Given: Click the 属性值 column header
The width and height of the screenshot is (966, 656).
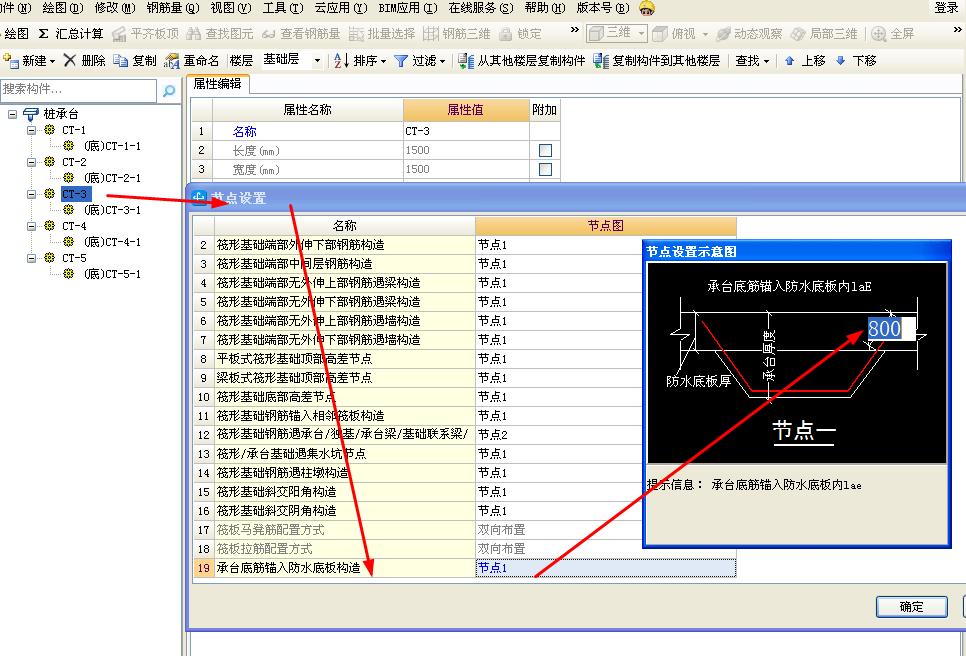Looking at the screenshot, I should [x=466, y=110].
